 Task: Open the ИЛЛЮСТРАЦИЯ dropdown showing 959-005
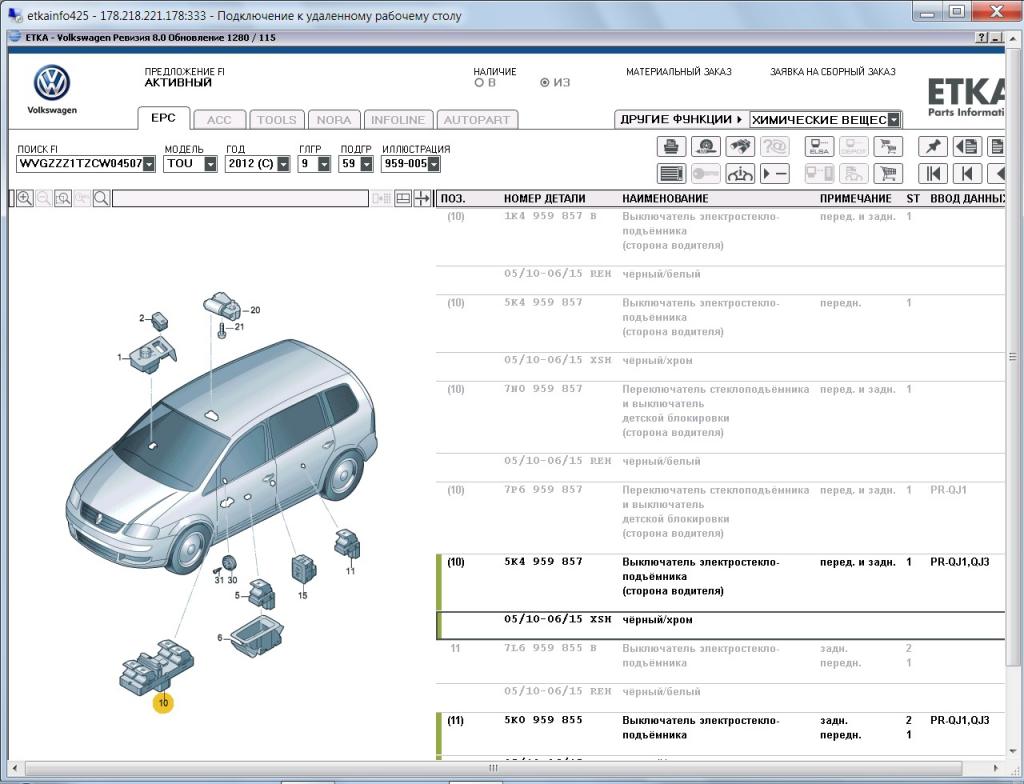pyautogui.click(x=434, y=164)
